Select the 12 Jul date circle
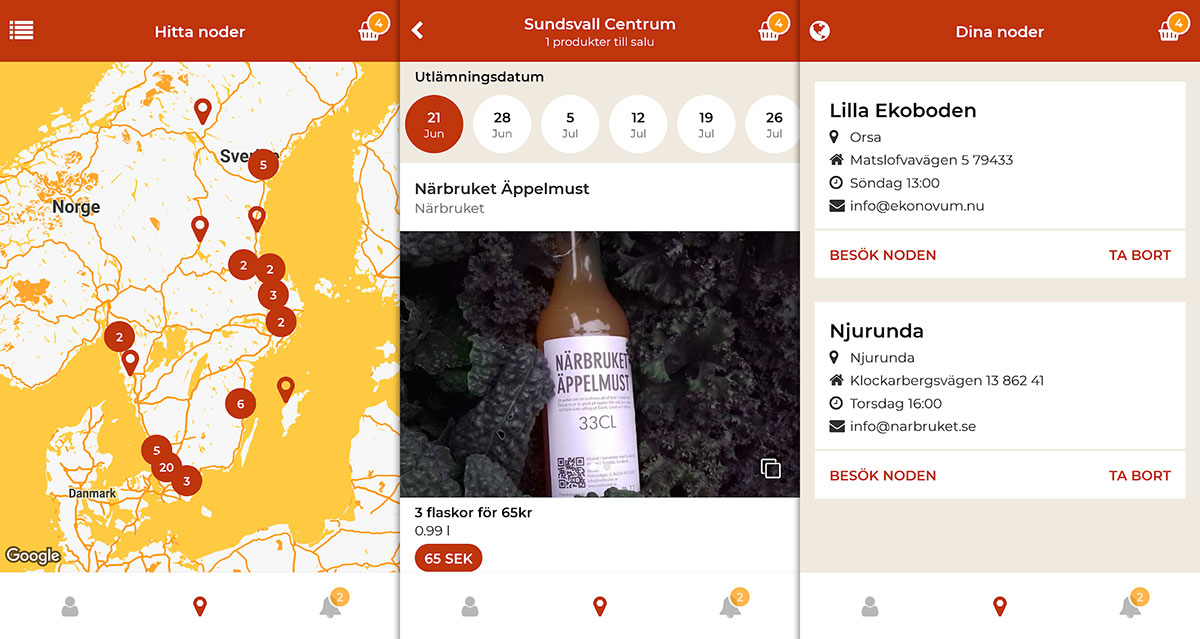Viewport: 1200px width, 639px height. pos(638,124)
